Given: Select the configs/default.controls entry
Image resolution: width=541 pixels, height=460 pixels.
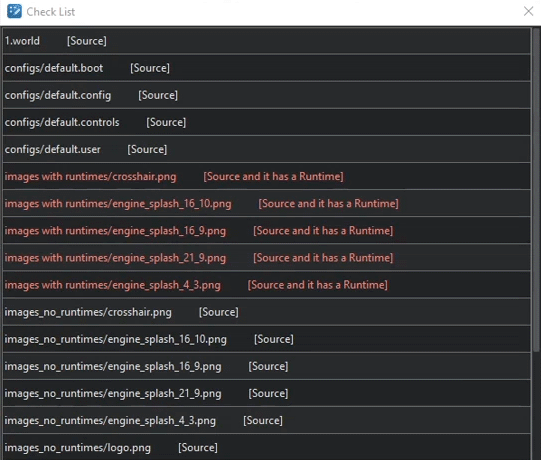Looking at the screenshot, I should coord(266,122).
